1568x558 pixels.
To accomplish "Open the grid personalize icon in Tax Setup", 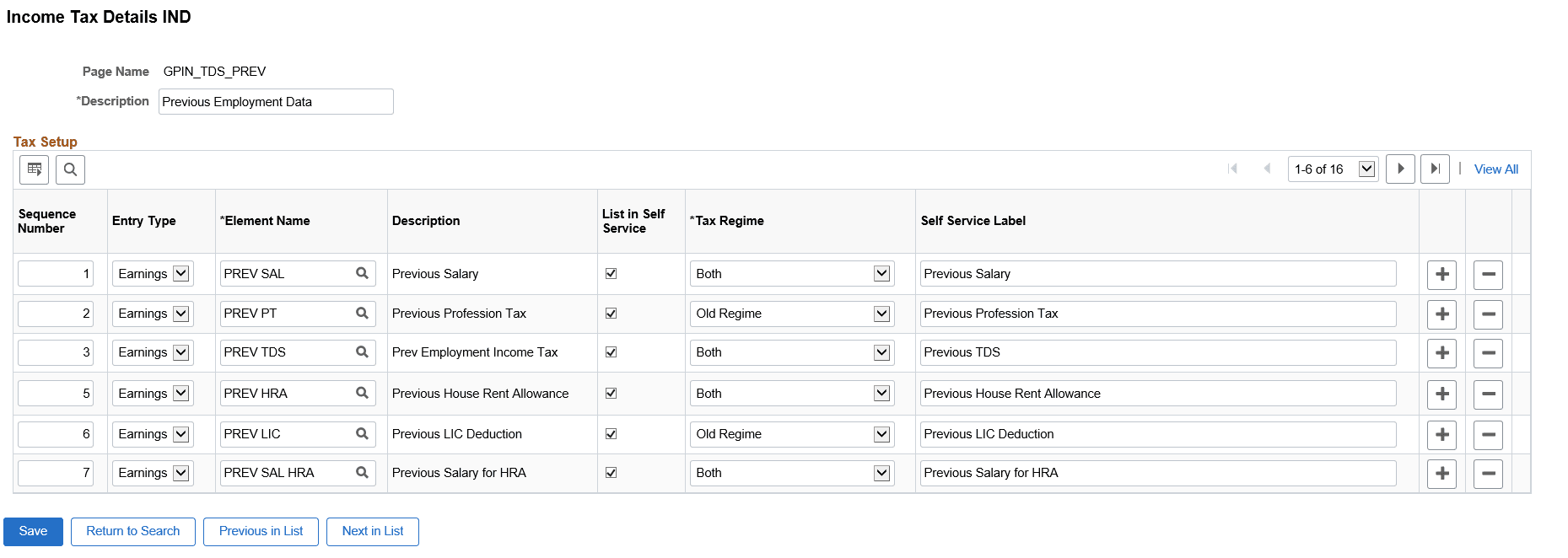I will click(35, 169).
